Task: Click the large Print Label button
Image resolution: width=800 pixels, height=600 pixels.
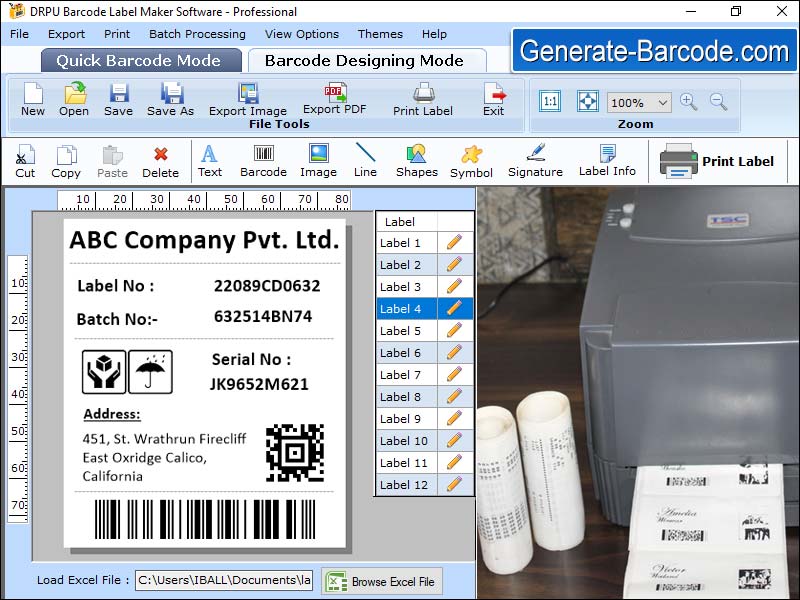Action: point(717,161)
